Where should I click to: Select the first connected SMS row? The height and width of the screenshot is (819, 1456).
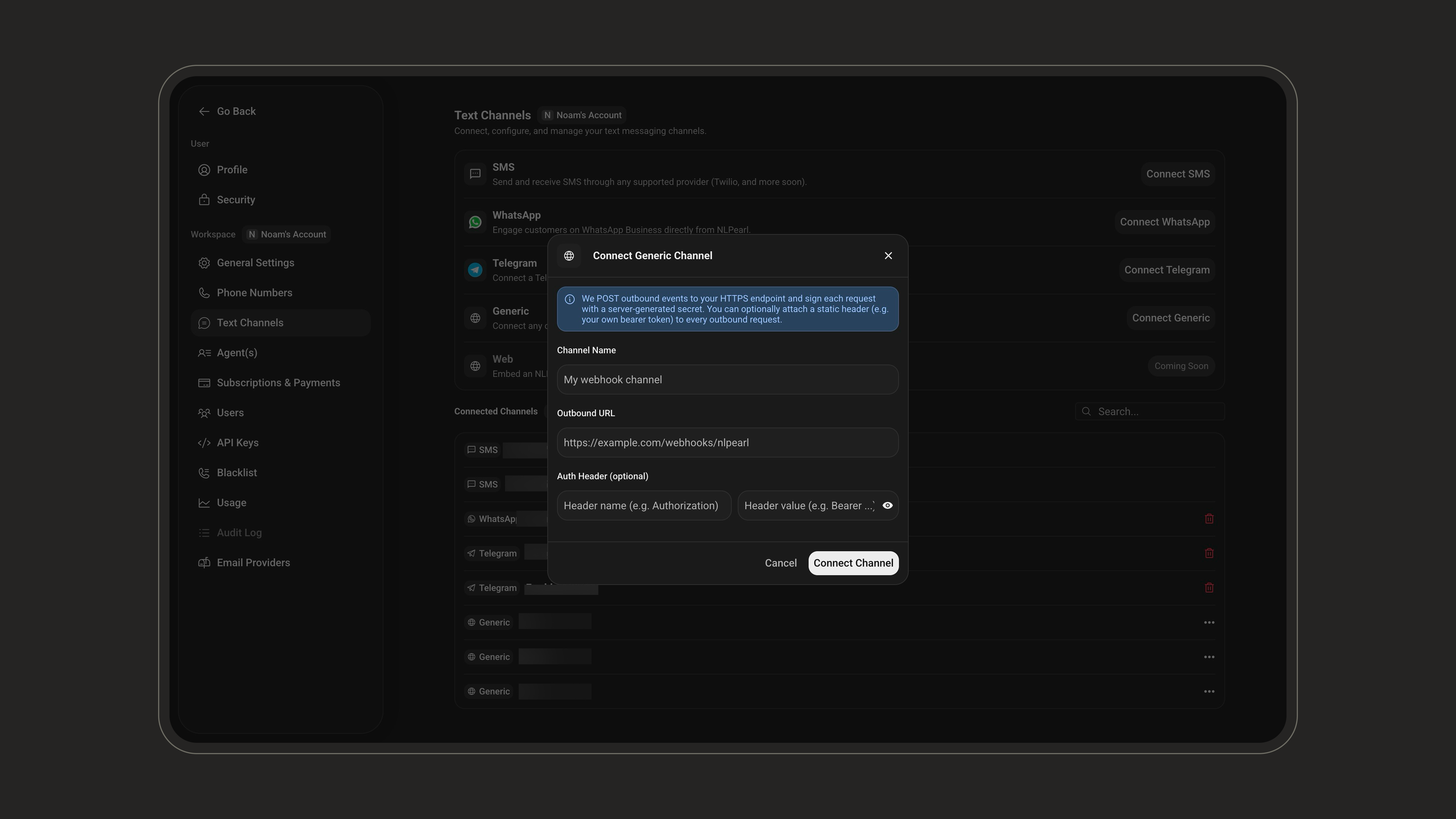(x=839, y=450)
